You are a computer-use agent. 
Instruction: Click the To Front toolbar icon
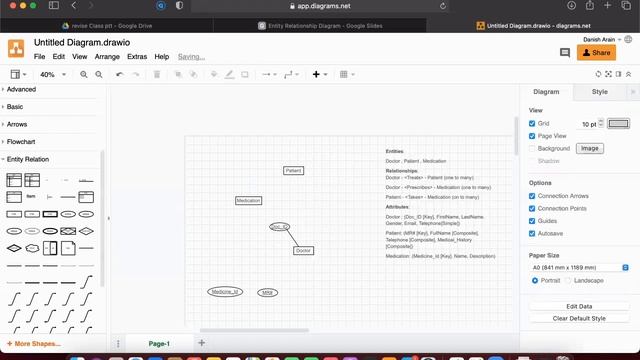click(178, 74)
